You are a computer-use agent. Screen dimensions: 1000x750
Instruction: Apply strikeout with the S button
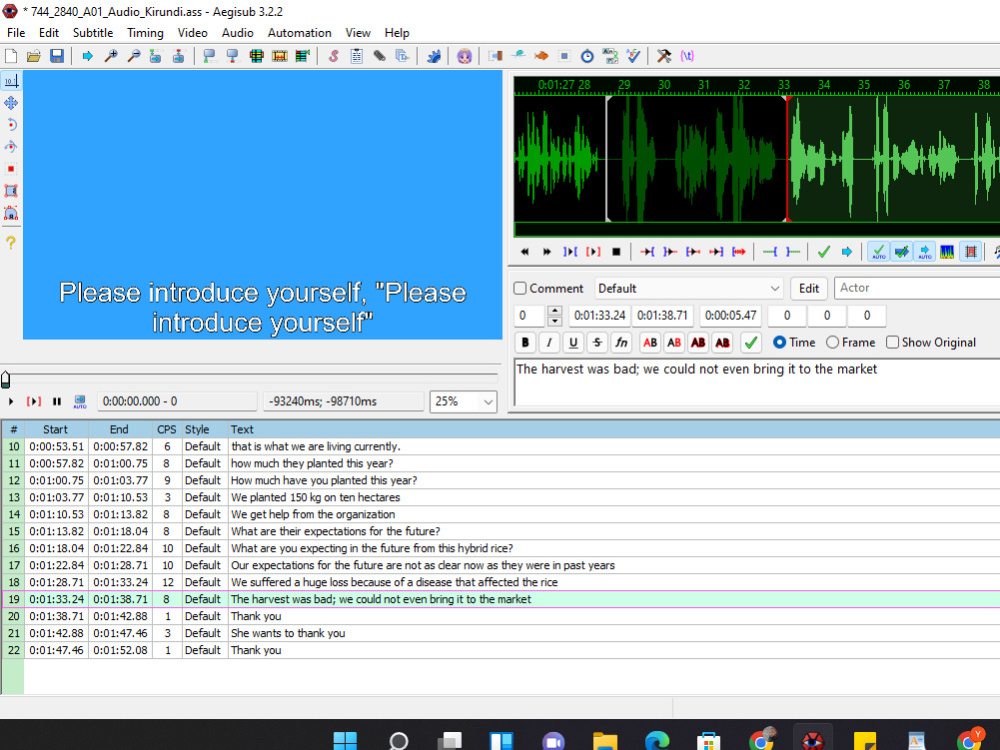[x=598, y=342]
